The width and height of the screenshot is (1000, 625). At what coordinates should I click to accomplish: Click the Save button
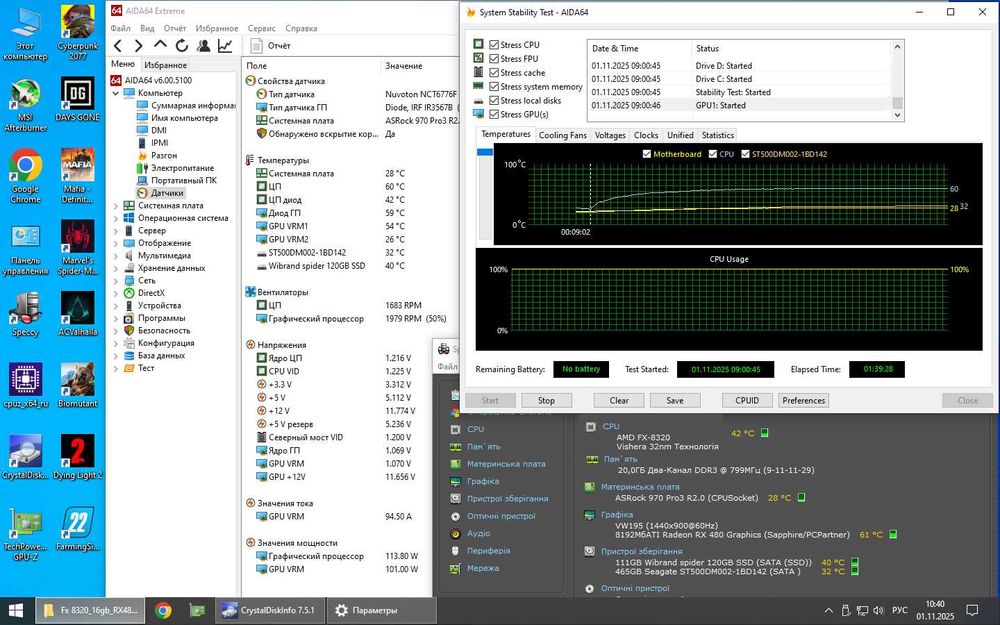[x=675, y=401]
